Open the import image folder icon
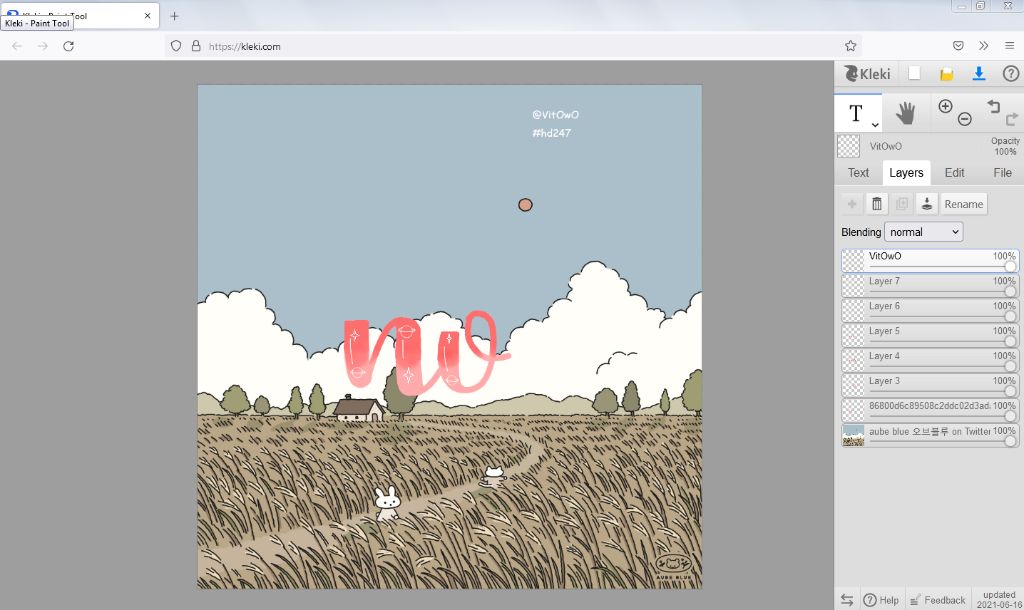Image resolution: width=1024 pixels, height=610 pixels. click(x=946, y=74)
